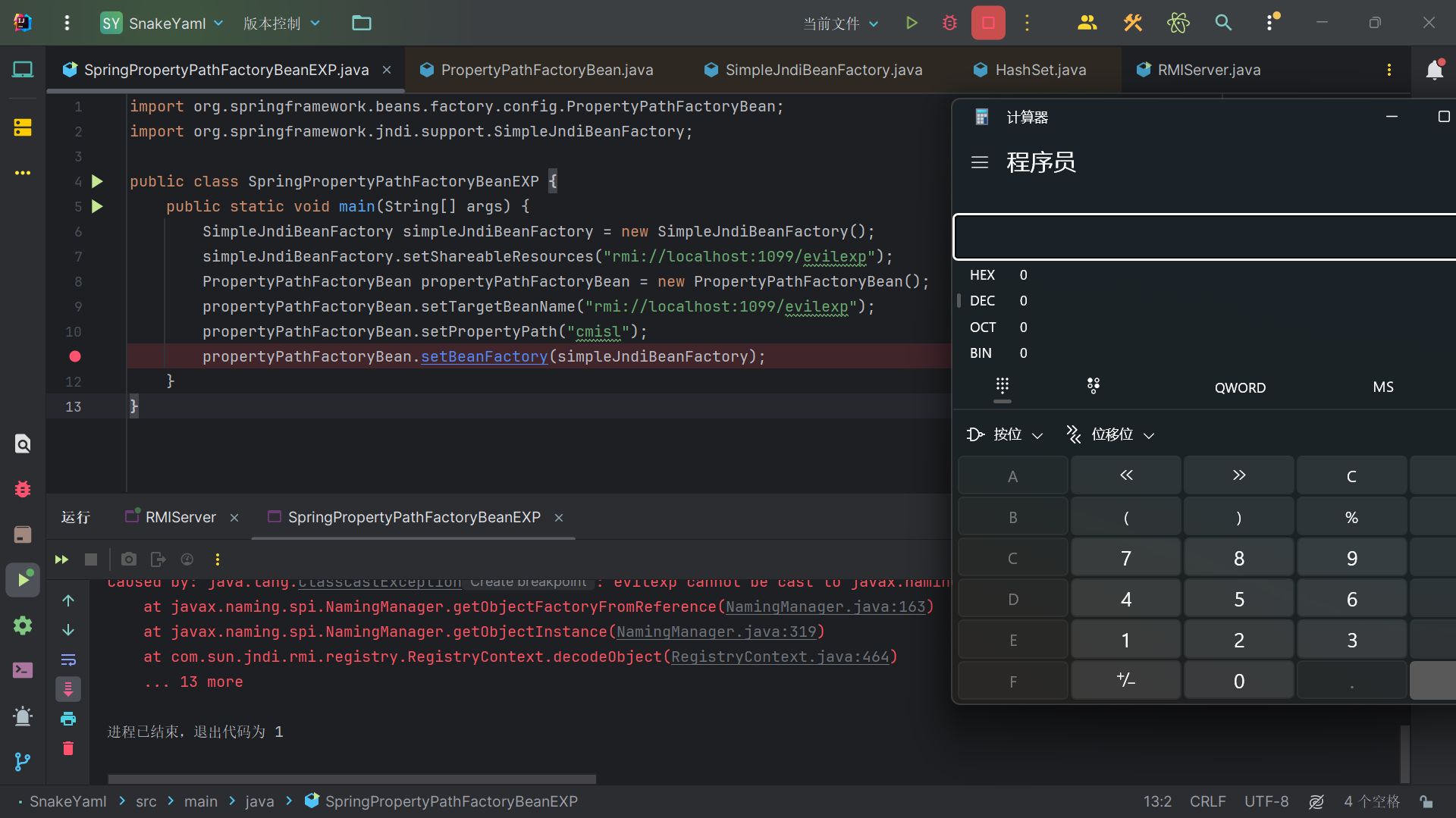
Task: Click the Calculator left shift button
Action: click(x=1126, y=475)
